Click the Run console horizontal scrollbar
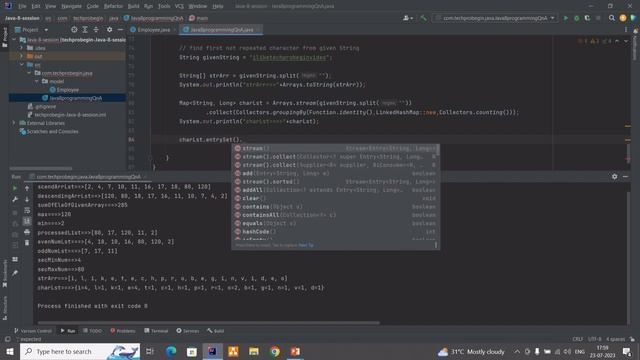The image size is (640, 360). pos(208,323)
